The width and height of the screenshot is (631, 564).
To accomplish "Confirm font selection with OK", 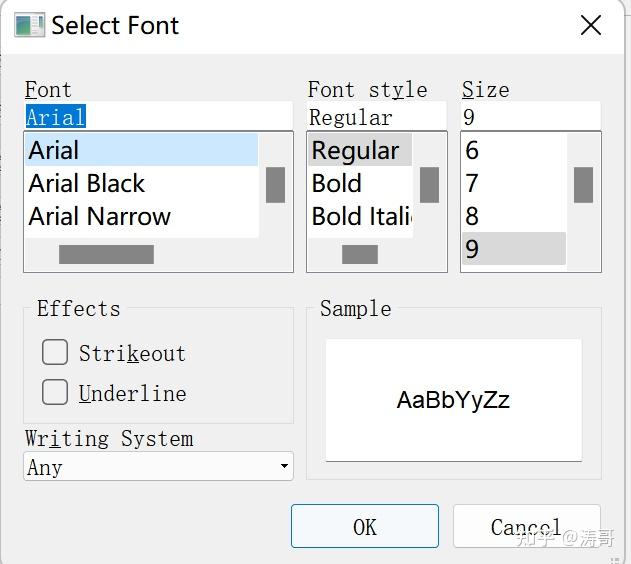I will pyautogui.click(x=364, y=526).
